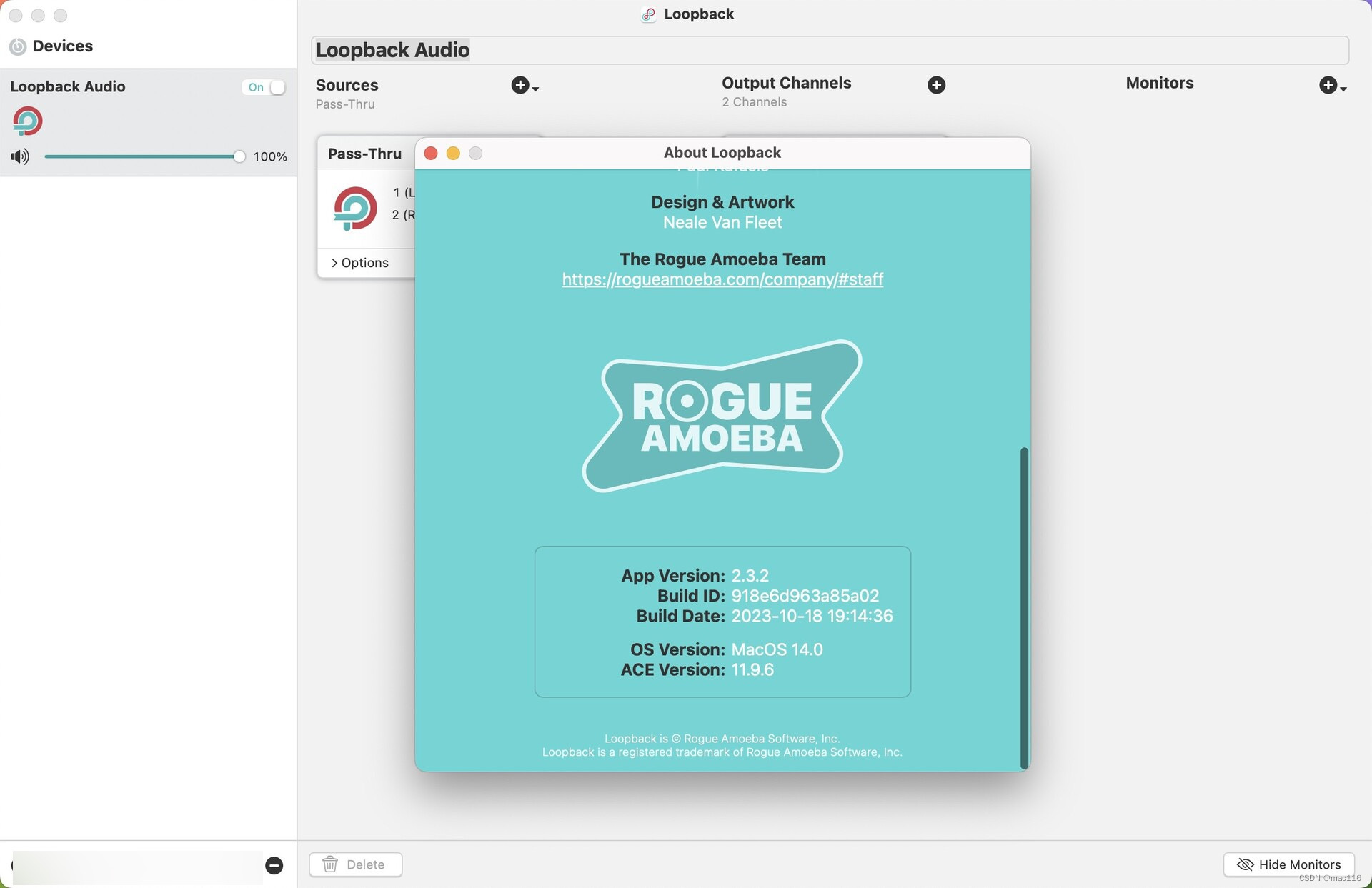Click the Loopback app icon in title bar
The image size is (1372, 888).
648,14
